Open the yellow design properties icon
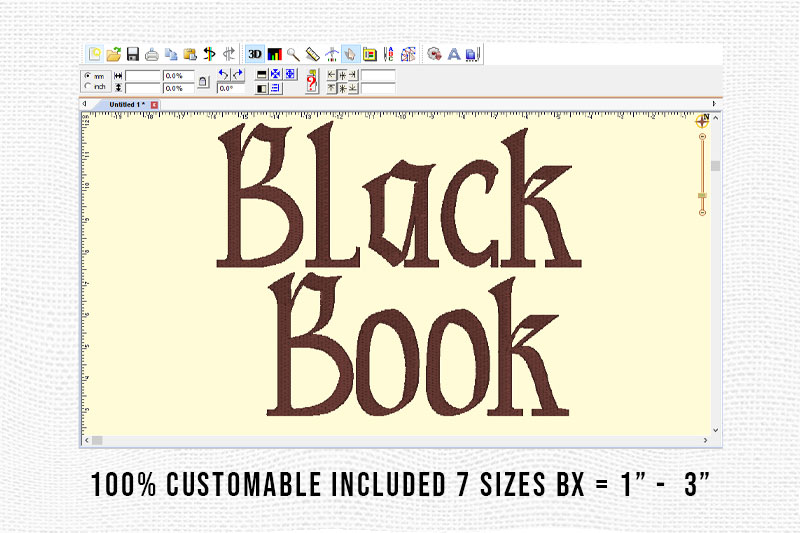800x533 pixels. point(370,54)
